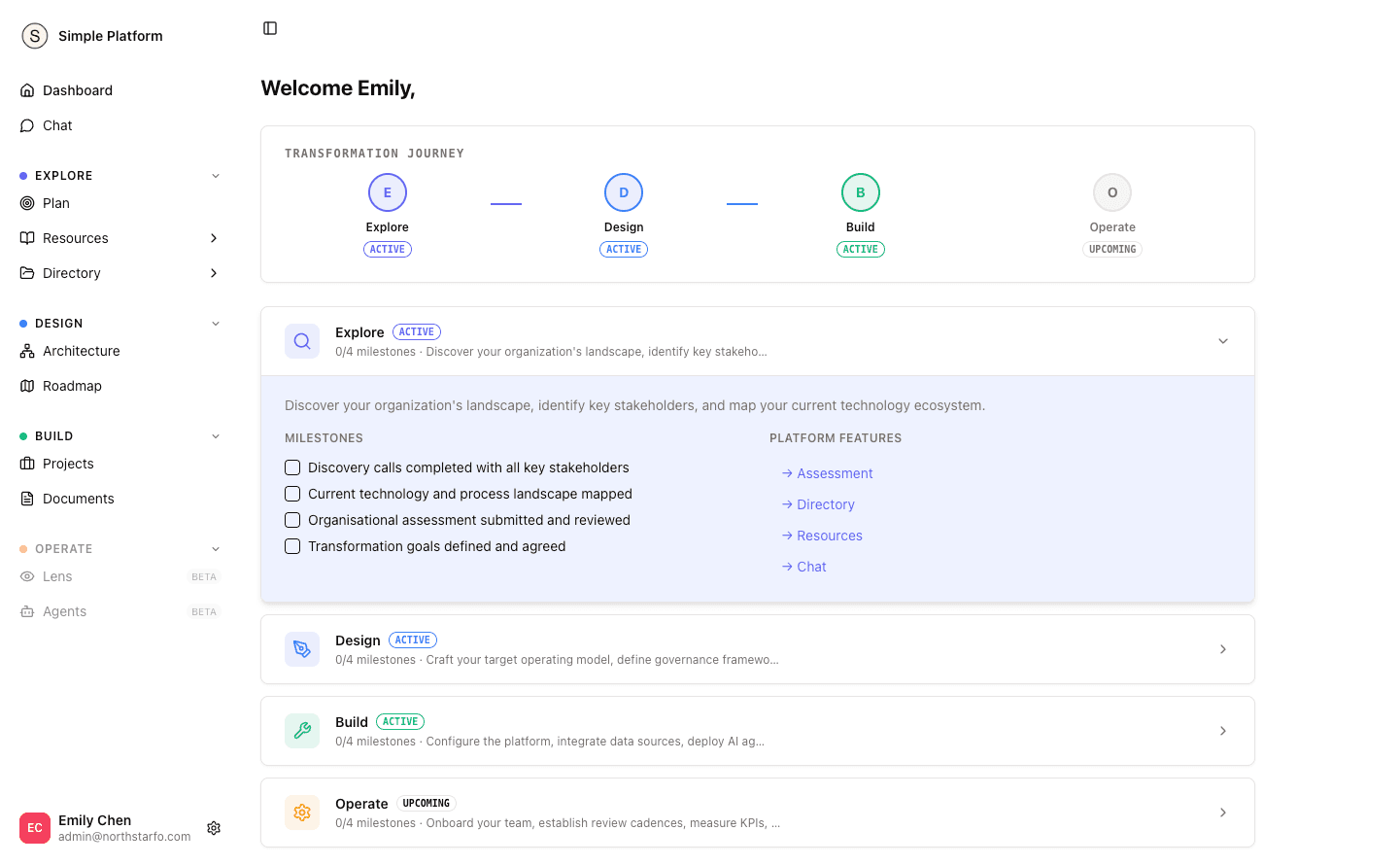Click the Directory folder icon
Image resolution: width=1400 pixels, height=865 pixels.
27,273
